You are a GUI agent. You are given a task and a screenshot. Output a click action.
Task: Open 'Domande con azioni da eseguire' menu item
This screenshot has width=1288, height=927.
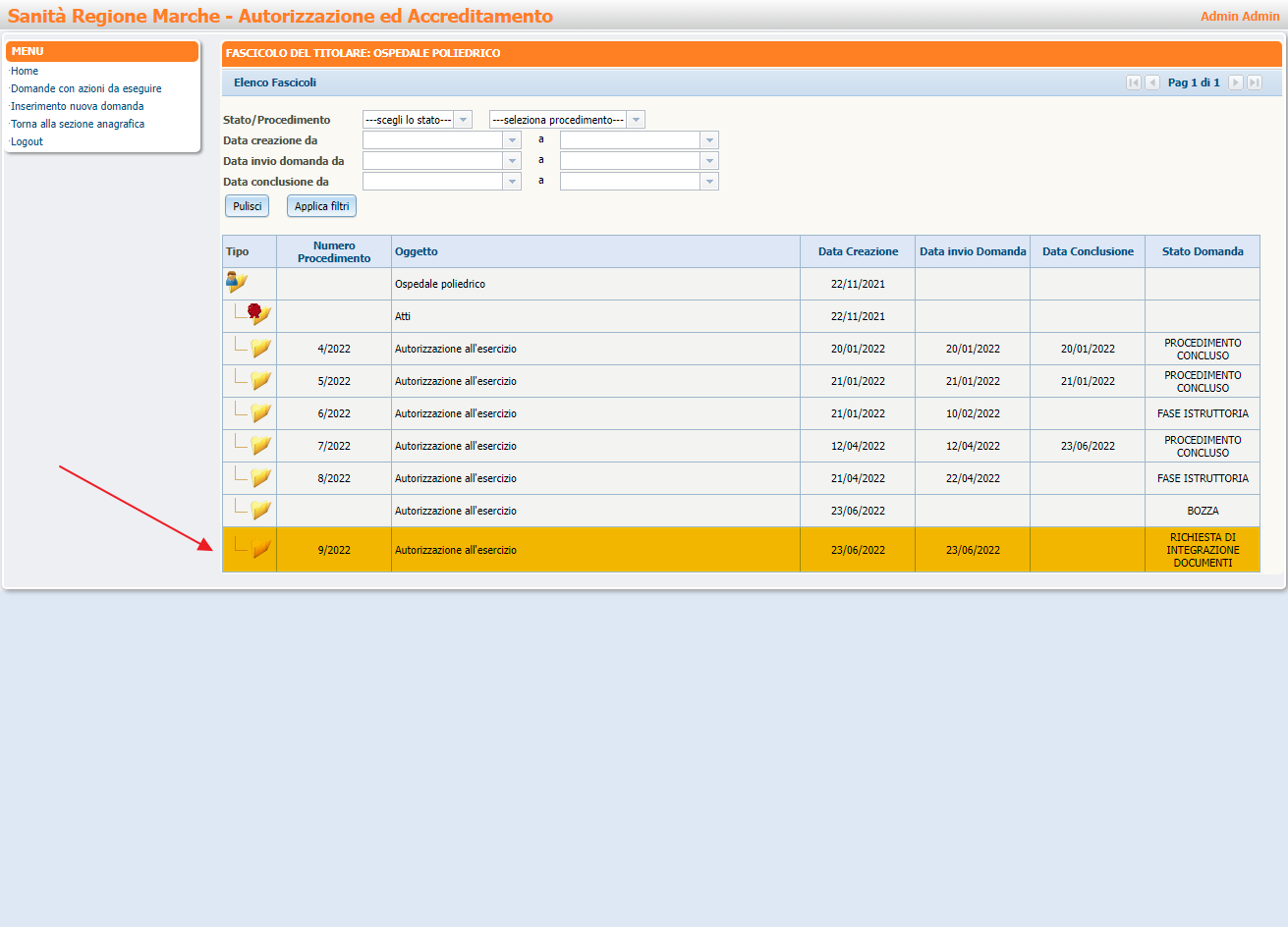click(x=86, y=88)
